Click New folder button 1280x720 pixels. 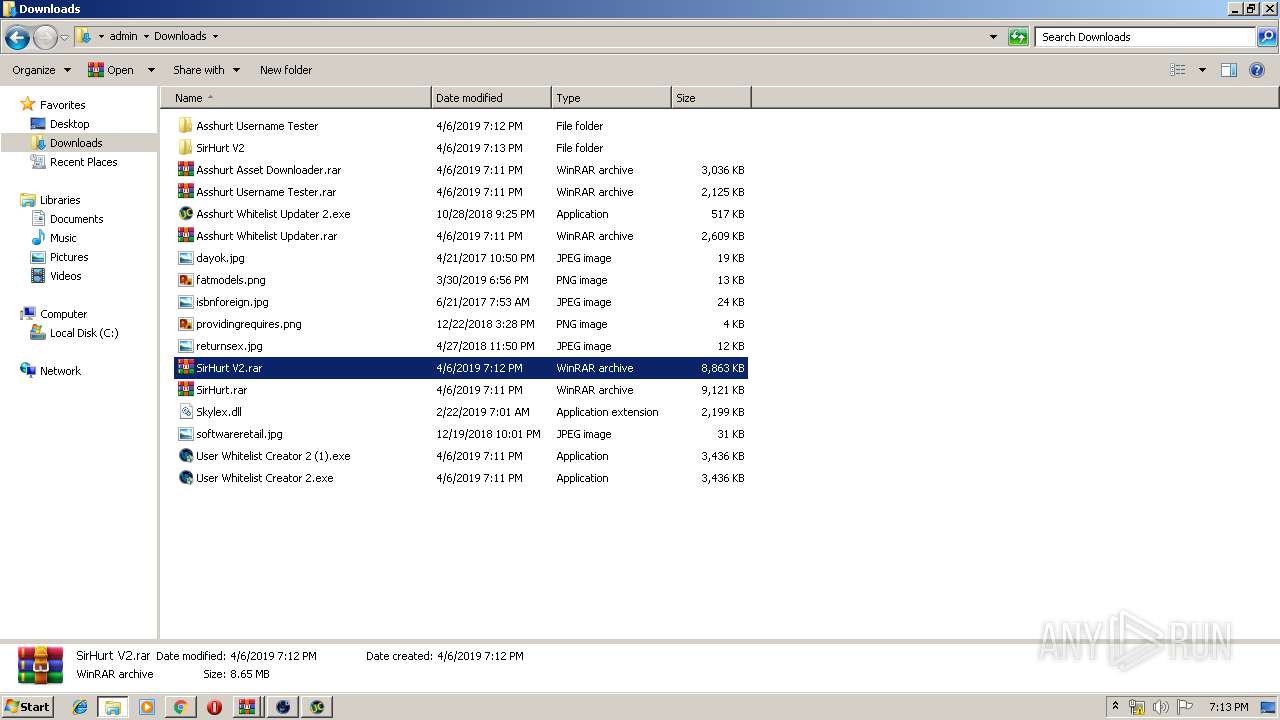(286, 70)
